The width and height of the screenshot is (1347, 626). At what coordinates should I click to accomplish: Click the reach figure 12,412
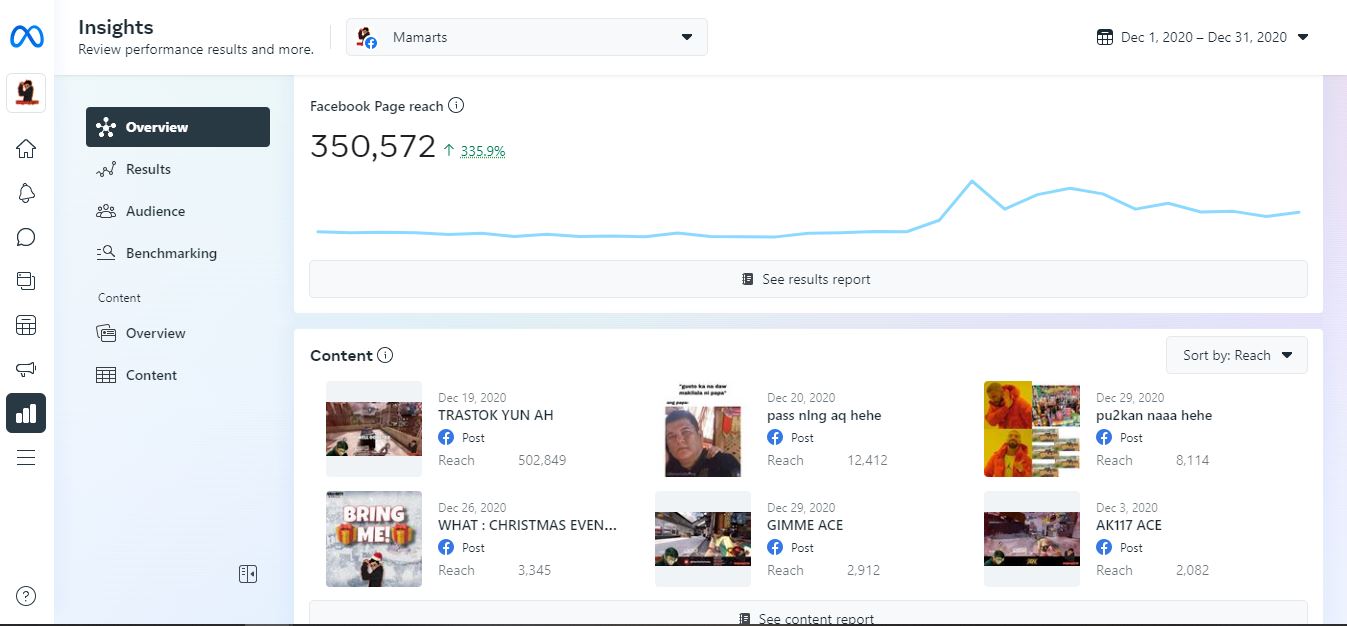[867, 460]
